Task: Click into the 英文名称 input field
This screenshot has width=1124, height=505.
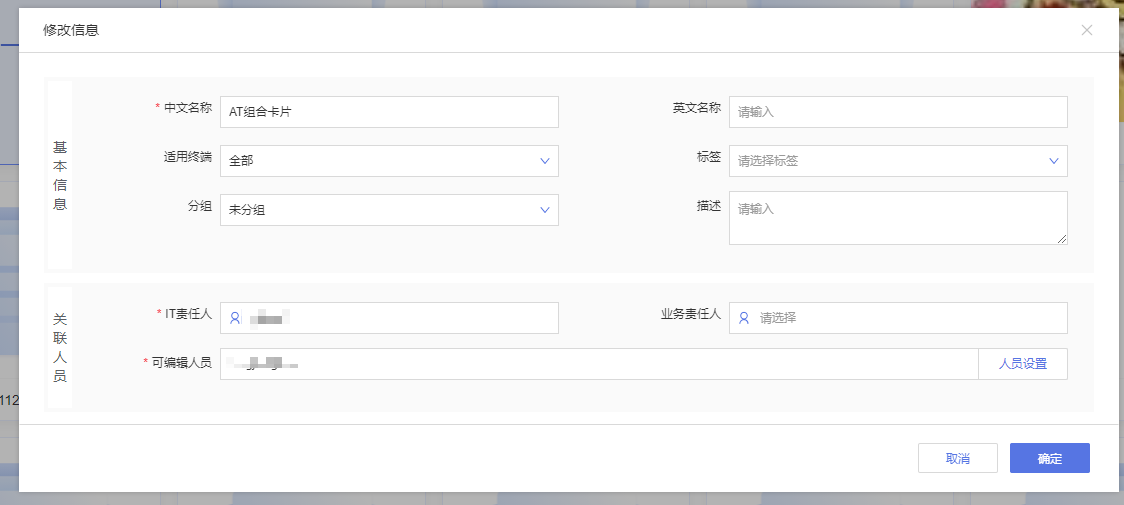Action: (x=898, y=112)
